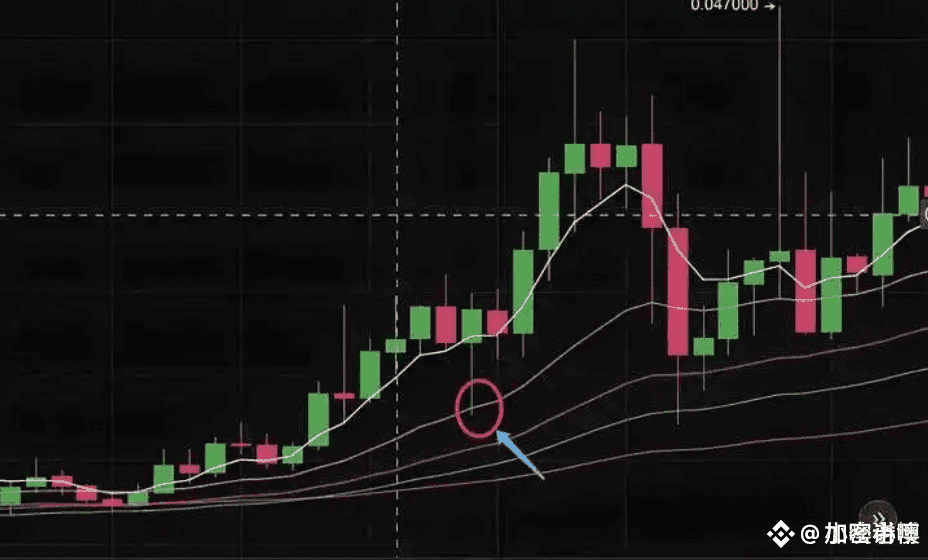Click the arrow beside the 0.047000 label
Viewport: 928px width, 560px height.
pos(769,6)
